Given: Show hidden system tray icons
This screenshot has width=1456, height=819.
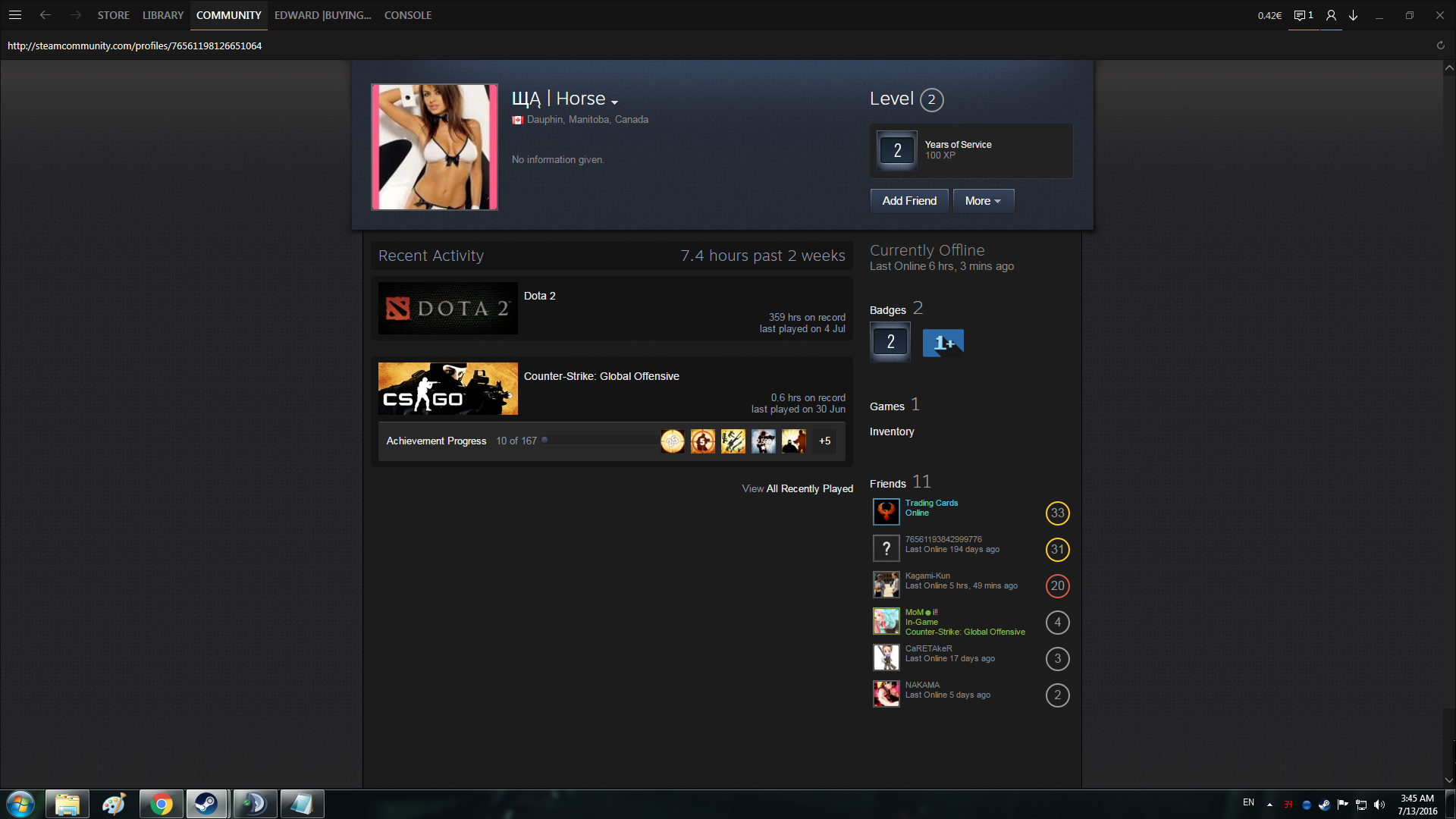Looking at the screenshot, I should (1269, 805).
